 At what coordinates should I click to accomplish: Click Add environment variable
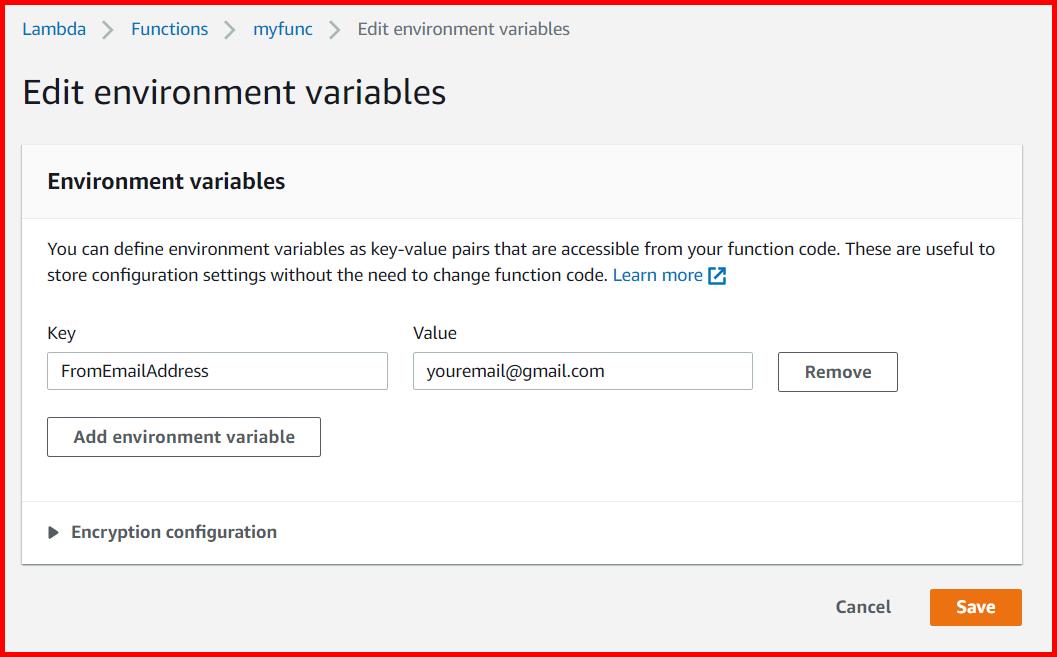183,436
